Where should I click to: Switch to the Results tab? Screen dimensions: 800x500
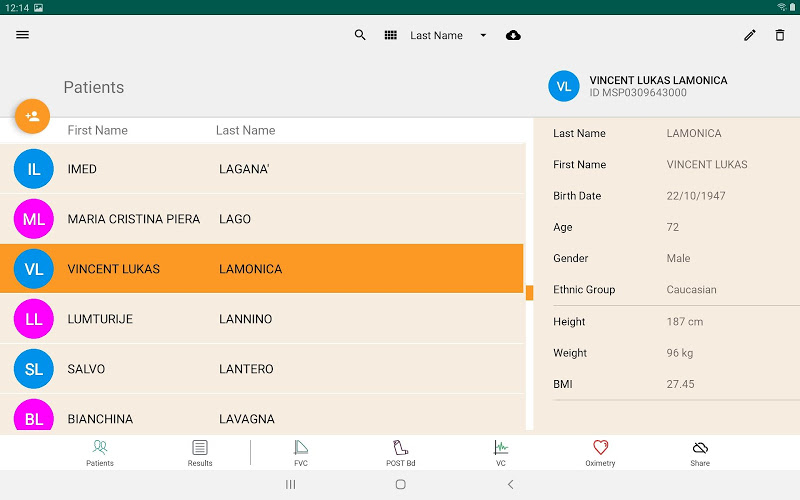[200, 453]
